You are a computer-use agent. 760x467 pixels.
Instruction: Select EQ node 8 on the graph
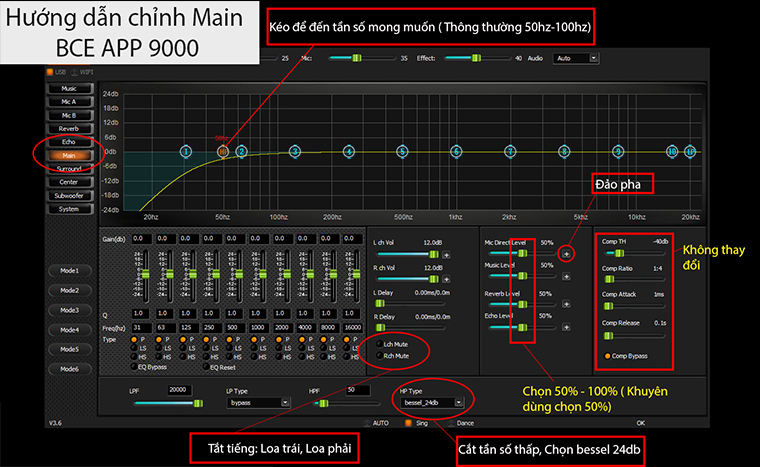coord(563,152)
